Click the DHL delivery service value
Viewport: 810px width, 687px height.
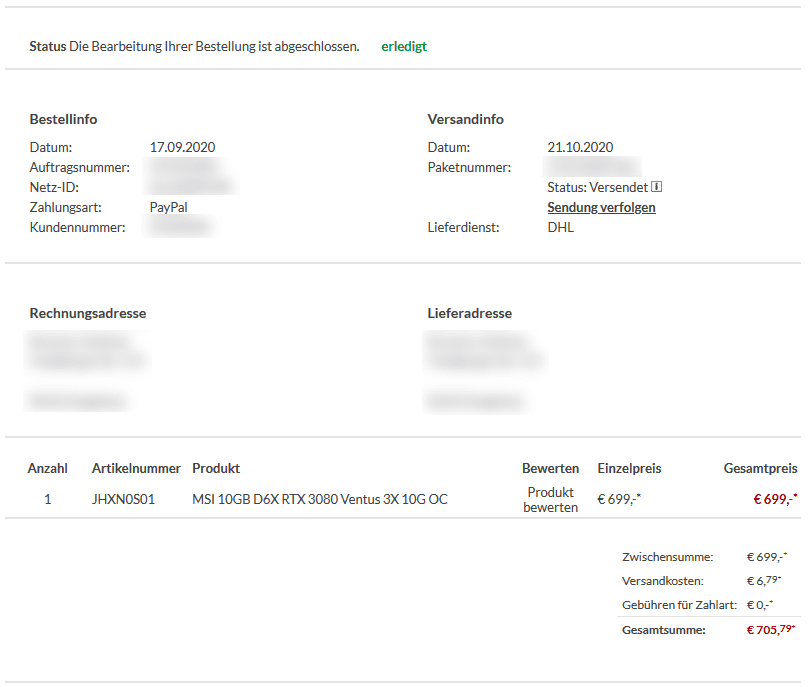click(x=561, y=227)
